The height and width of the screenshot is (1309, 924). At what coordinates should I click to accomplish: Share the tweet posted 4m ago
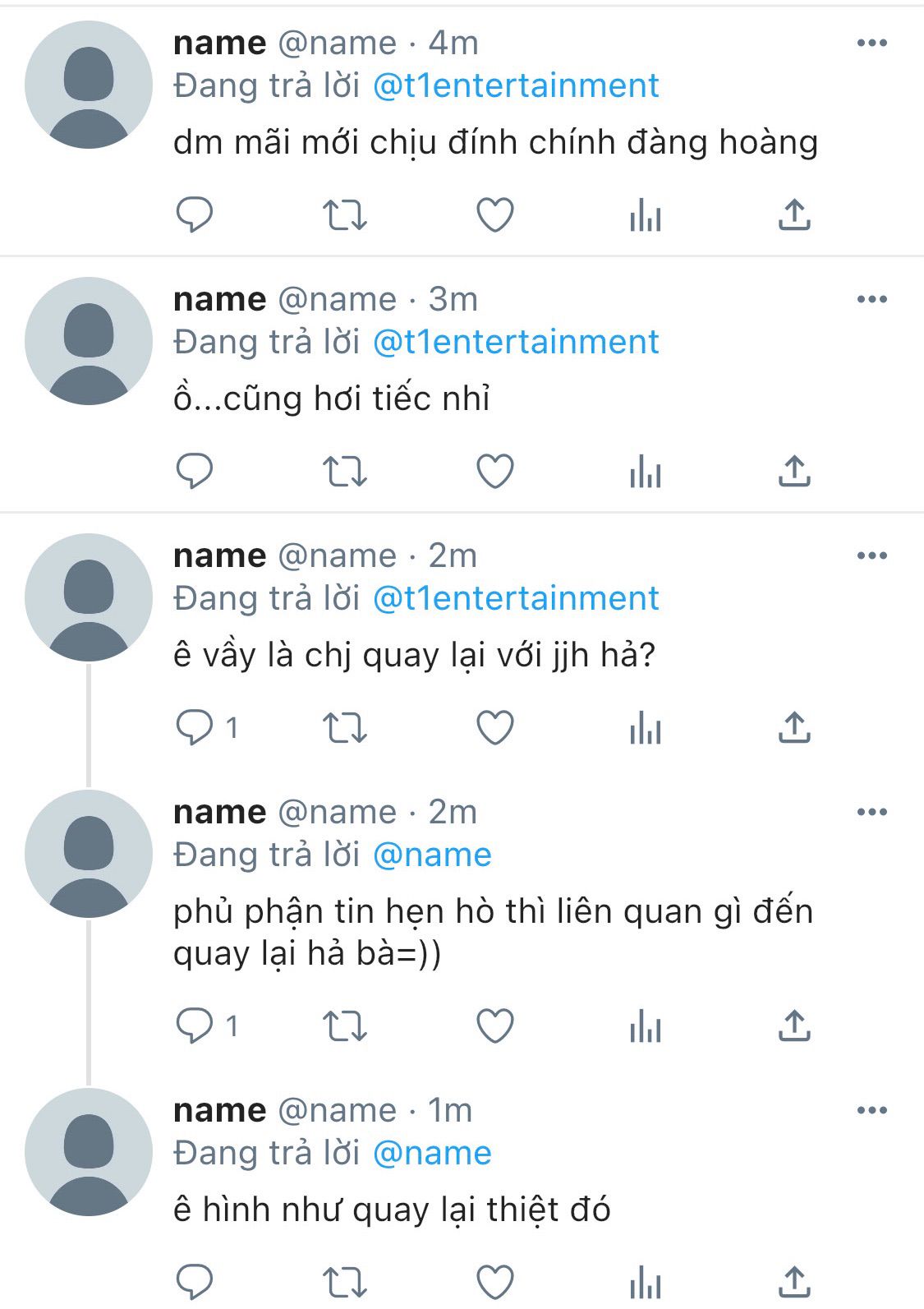pos(794,215)
